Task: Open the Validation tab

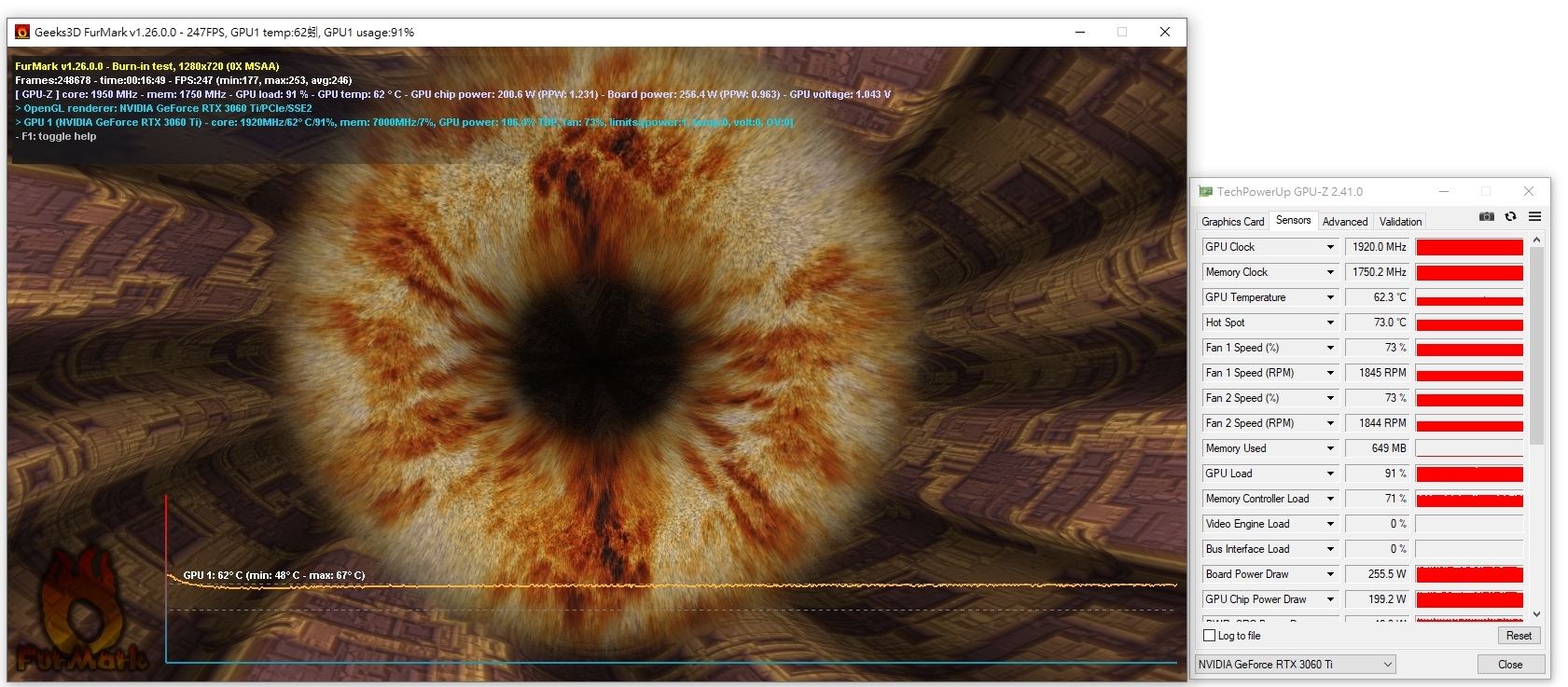Action: 1400,222
